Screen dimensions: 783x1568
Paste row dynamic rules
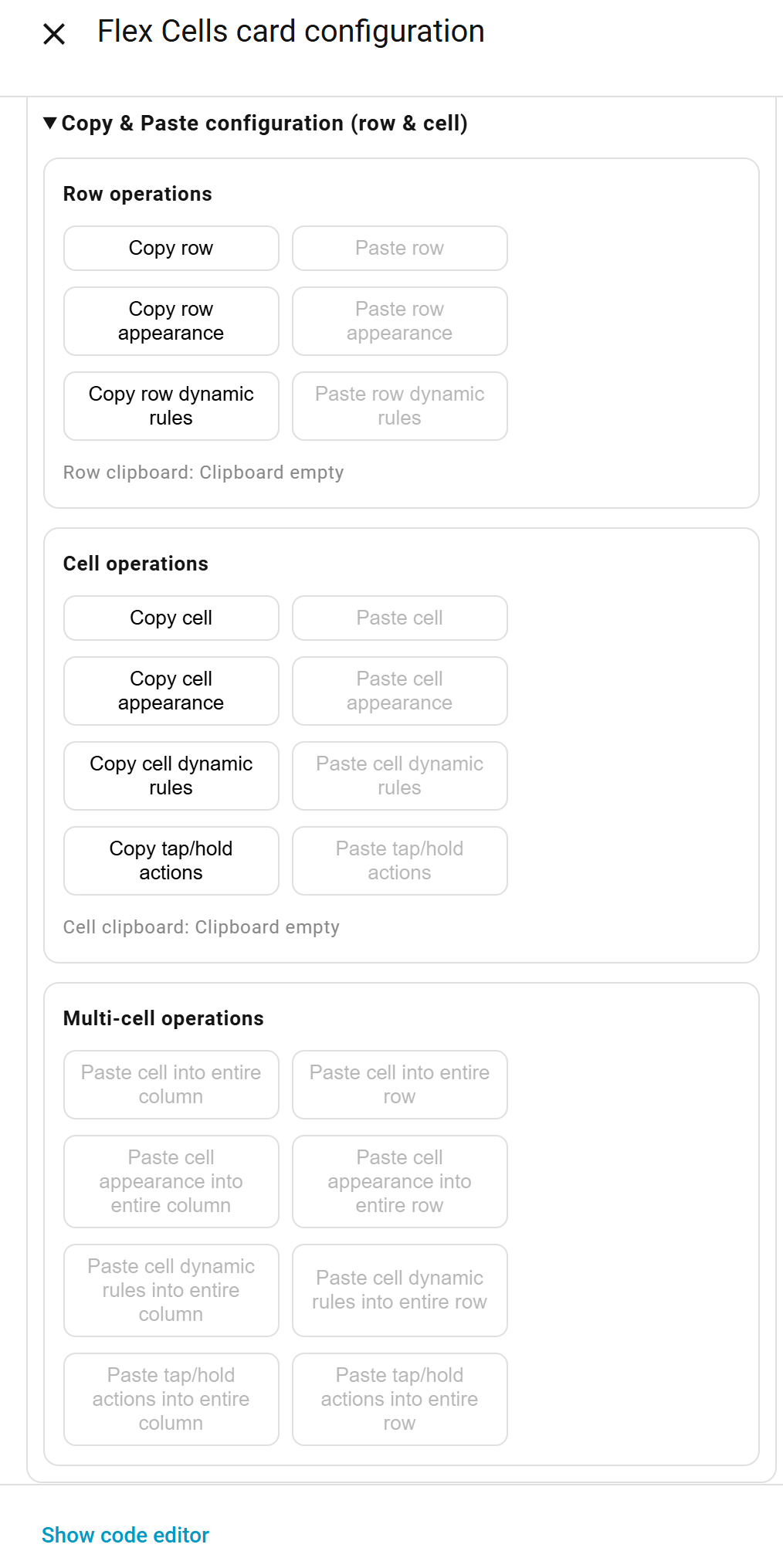point(399,406)
